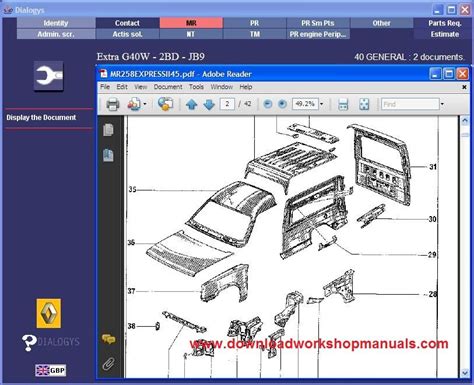Expand the Find options dropdown arrow
This screenshot has height=385, width=474.
pyautogui.click(x=442, y=104)
